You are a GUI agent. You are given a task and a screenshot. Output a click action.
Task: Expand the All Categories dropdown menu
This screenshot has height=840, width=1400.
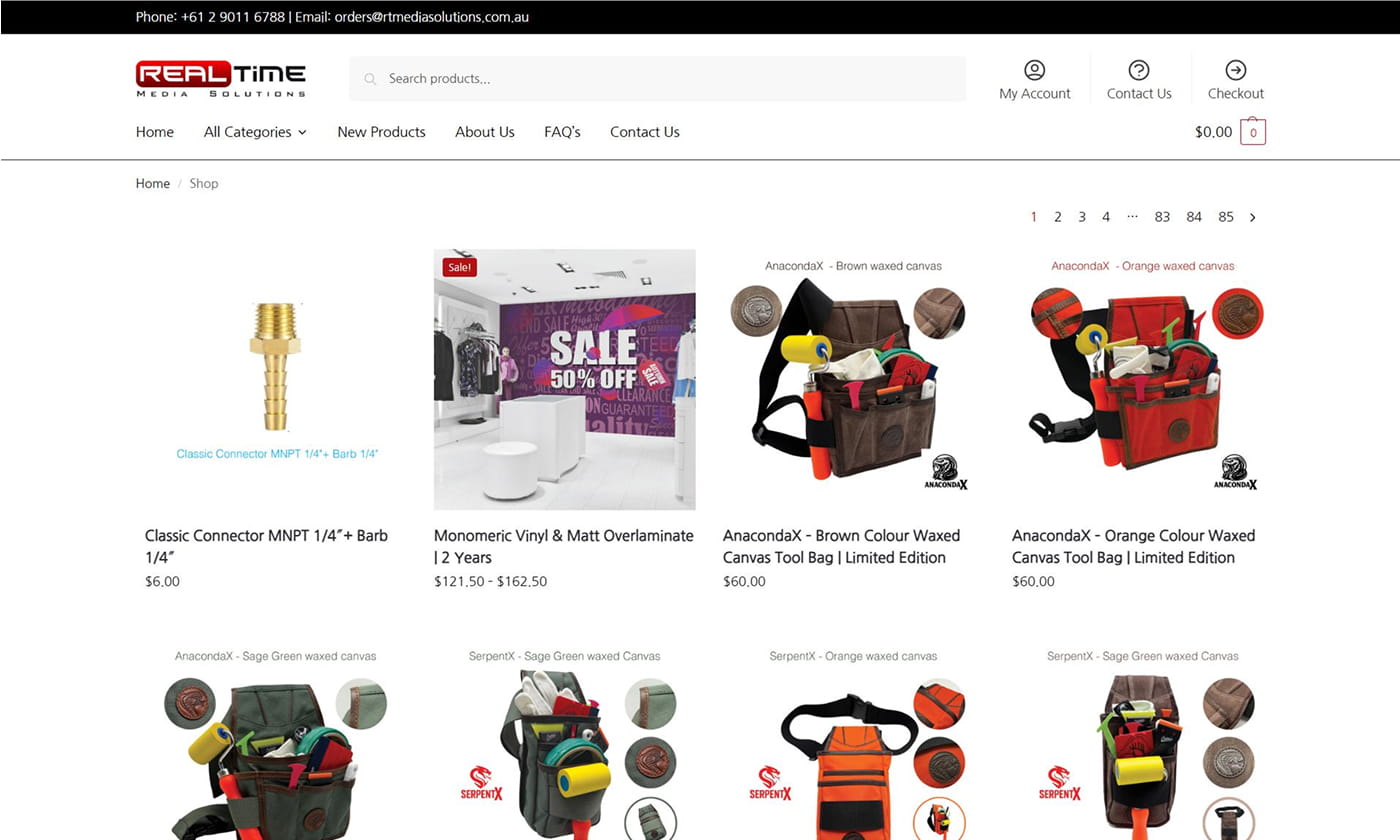(x=255, y=132)
